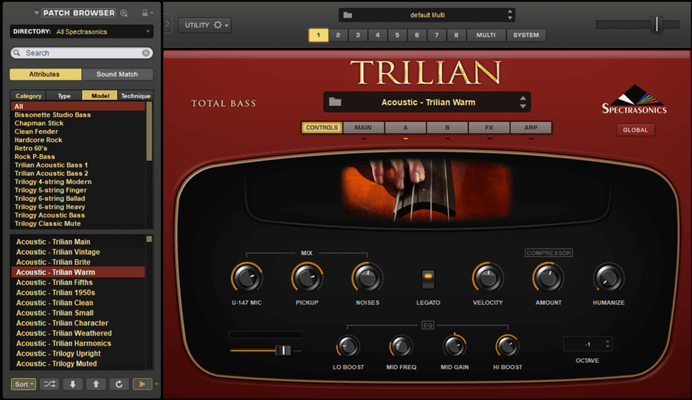This screenshot has width=692, height=400.
Task: Switch to Sound Match mode
Action: (118, 74)
